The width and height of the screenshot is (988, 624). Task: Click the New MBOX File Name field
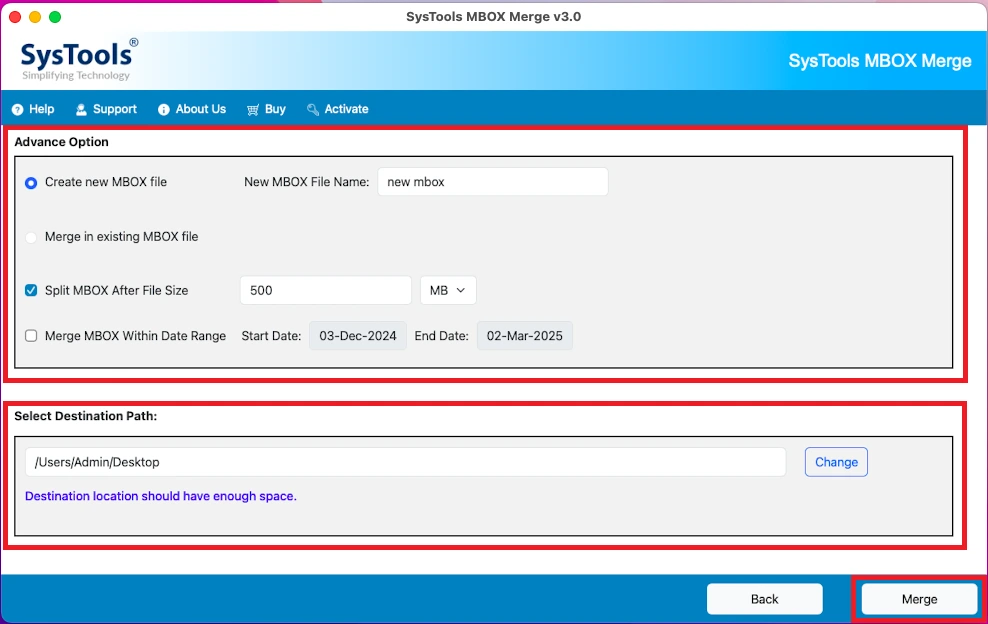pyautogui.click(x=493, y=182)
